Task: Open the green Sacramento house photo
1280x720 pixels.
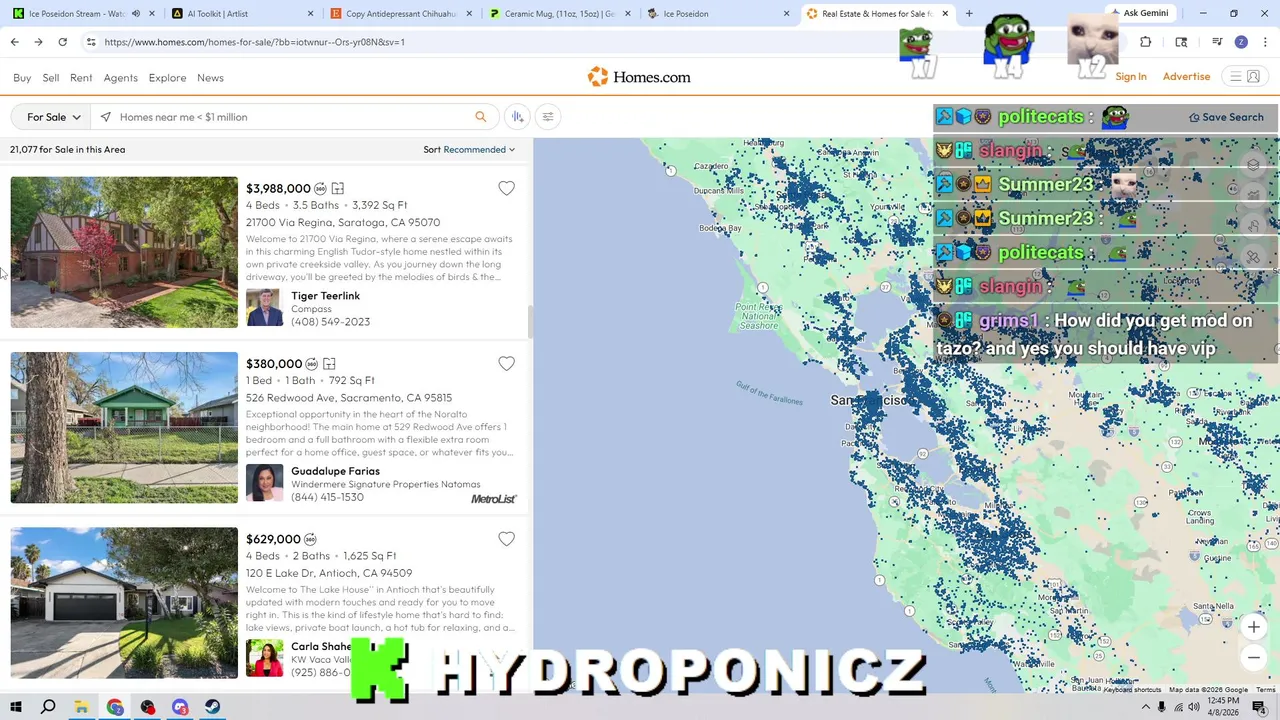Action: [x=124, y=427]
